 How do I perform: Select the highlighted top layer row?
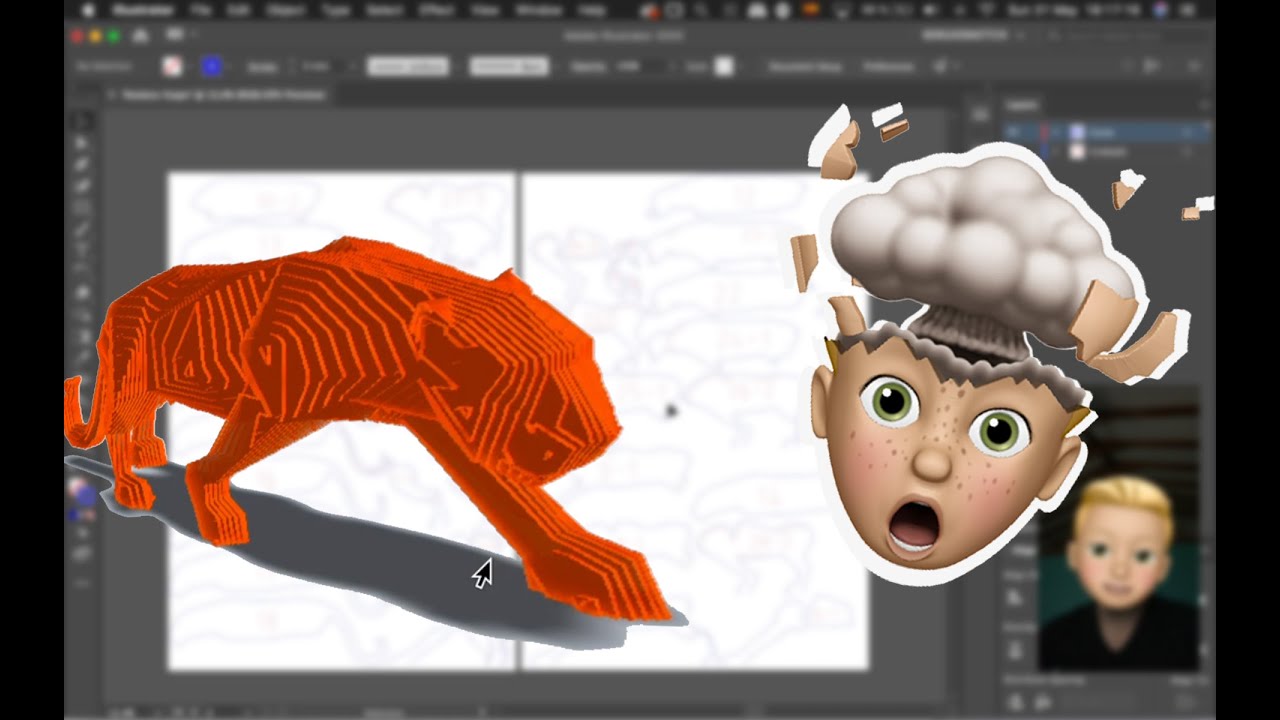pyautogui.click(x=1106, y=132)
